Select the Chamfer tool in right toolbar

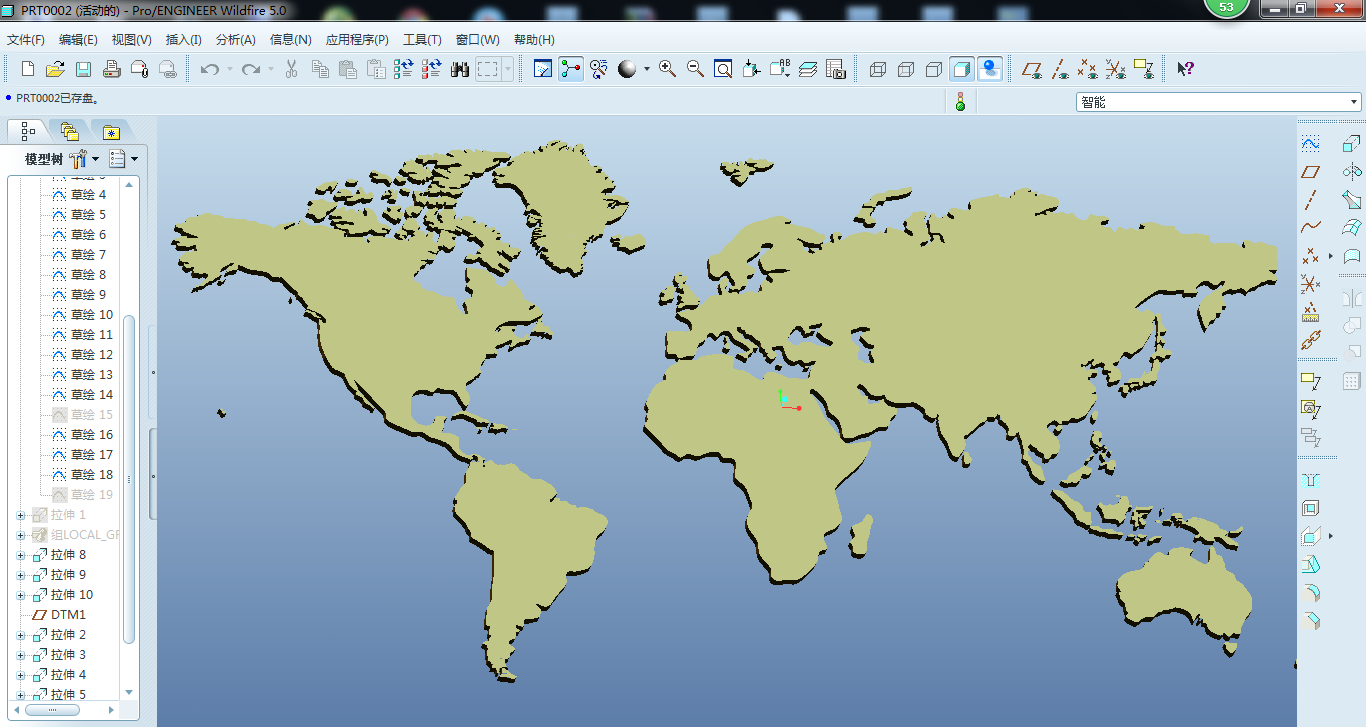1311,620
